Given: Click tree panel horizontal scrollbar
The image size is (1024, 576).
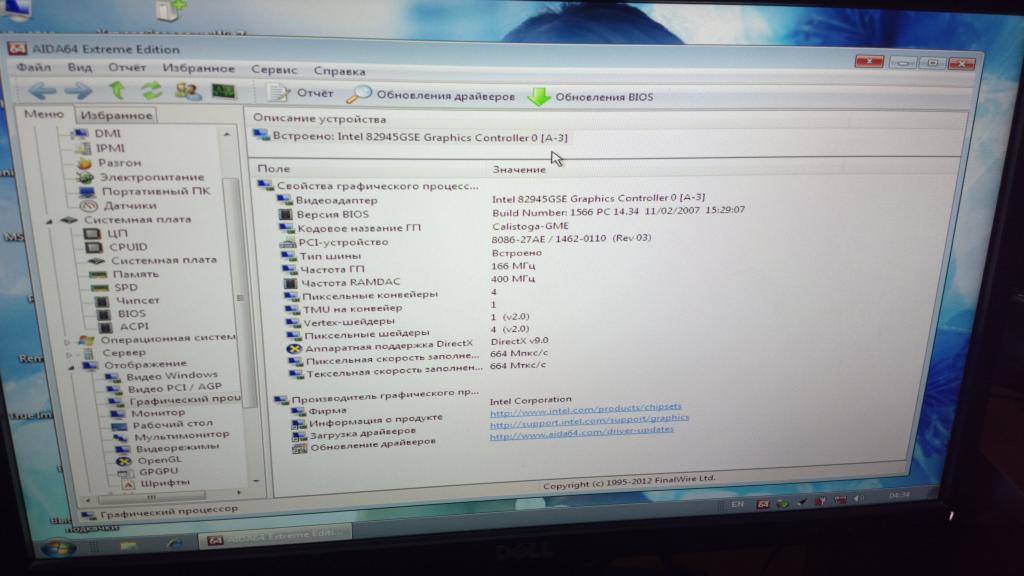Looking at the screenshot, I should 152,497.
